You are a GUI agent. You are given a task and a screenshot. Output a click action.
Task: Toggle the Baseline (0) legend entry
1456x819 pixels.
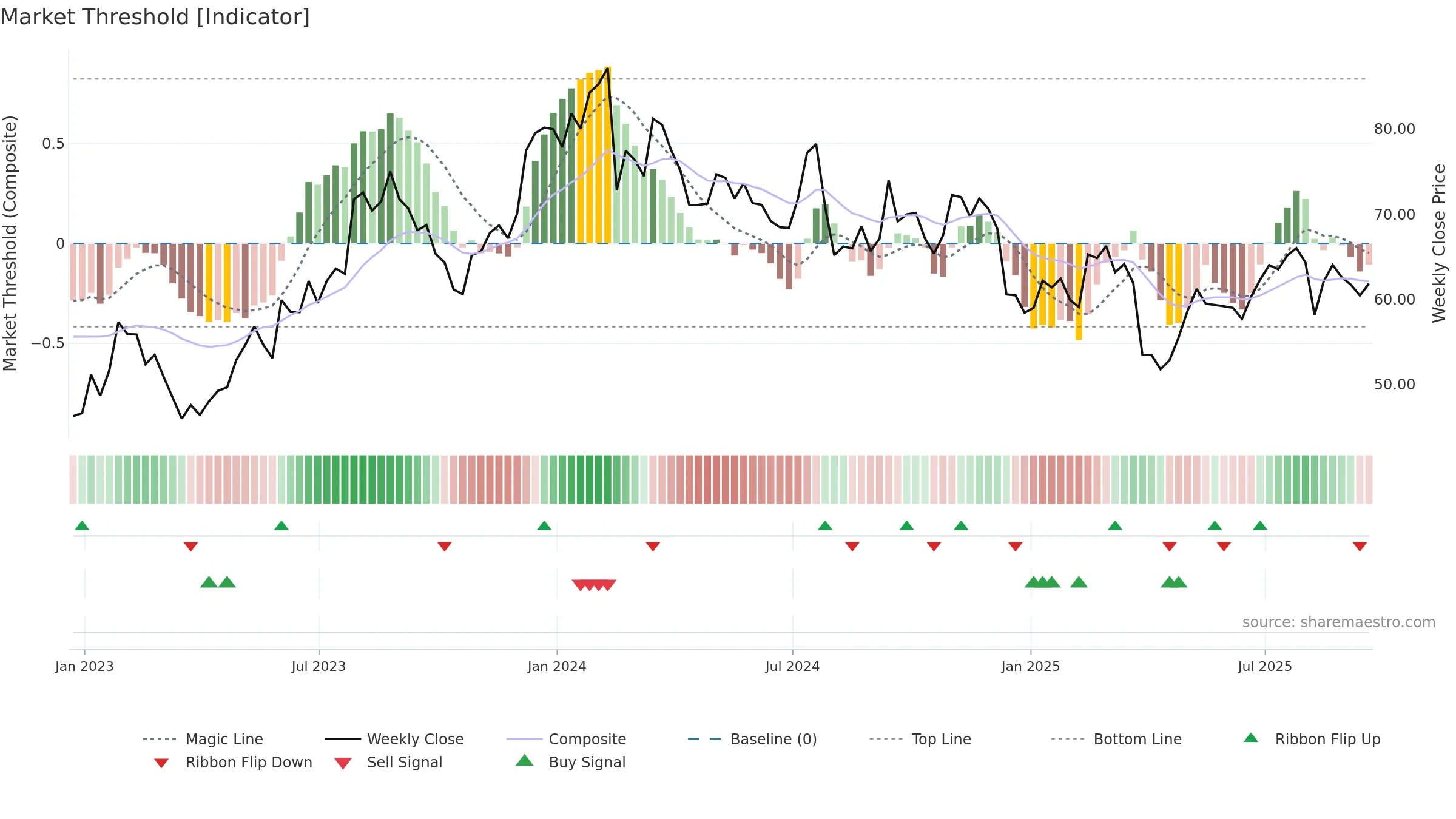(752, 739)
